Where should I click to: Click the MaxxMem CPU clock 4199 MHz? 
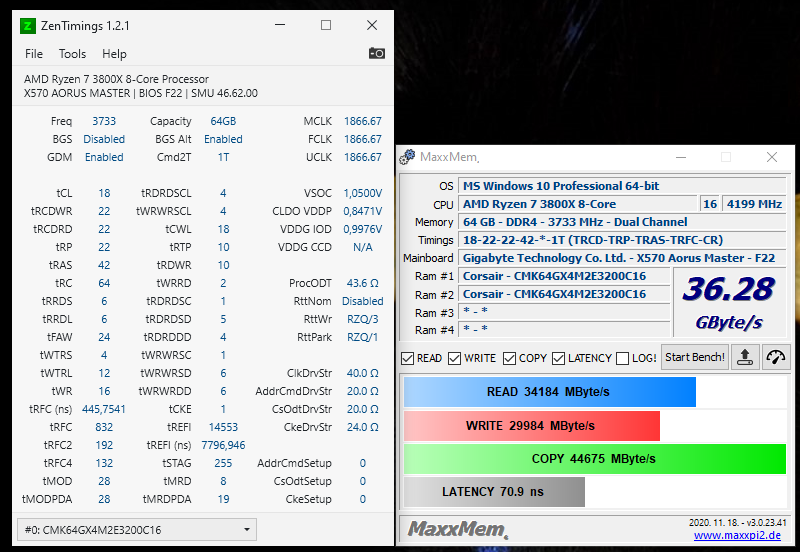755,204
